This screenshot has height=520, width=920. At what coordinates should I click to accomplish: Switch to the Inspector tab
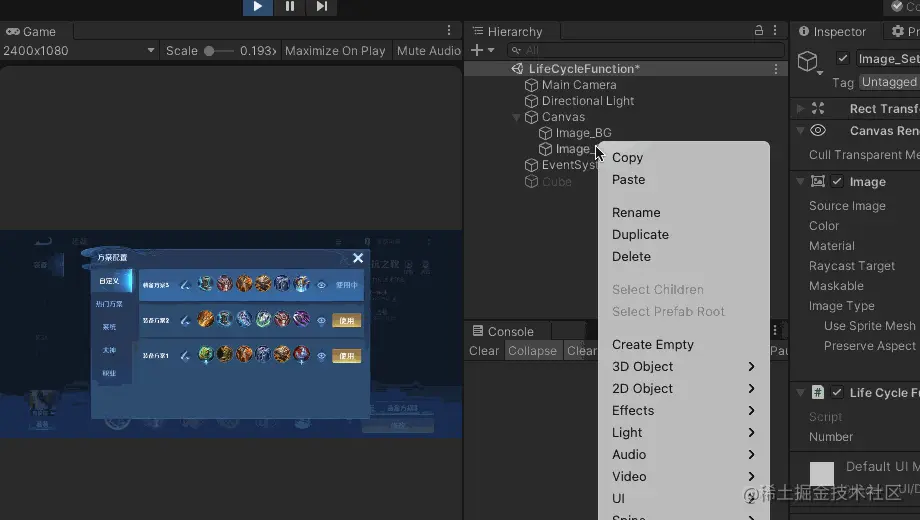pyautogui.click(x=832, y=32)
